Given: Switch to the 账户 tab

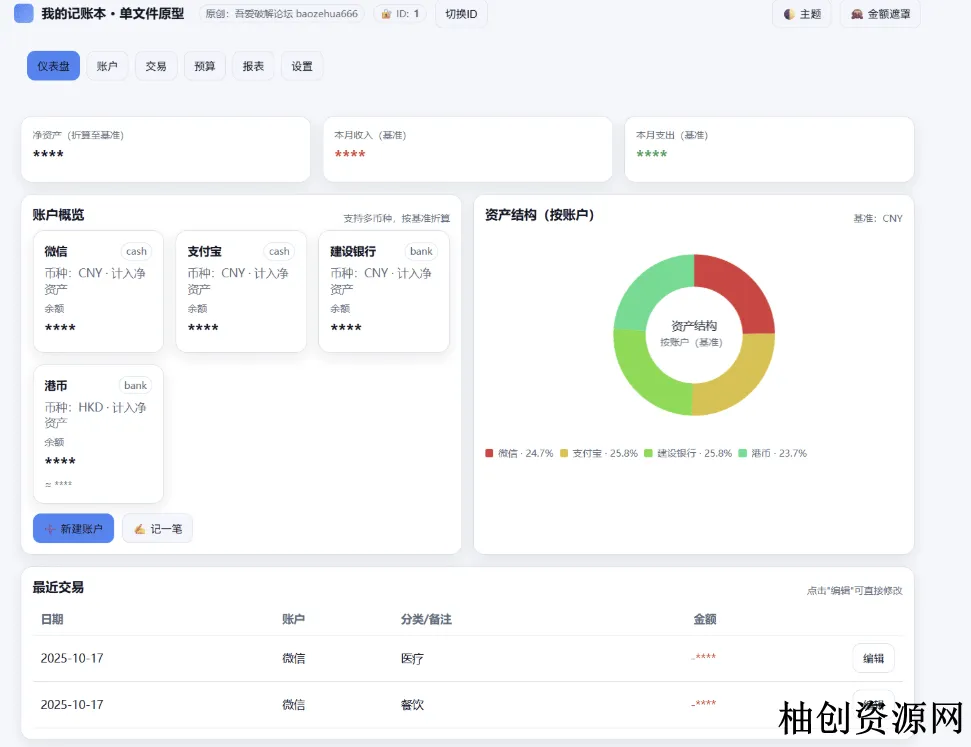Looking at the screenshot, I should tap(107, 66).
